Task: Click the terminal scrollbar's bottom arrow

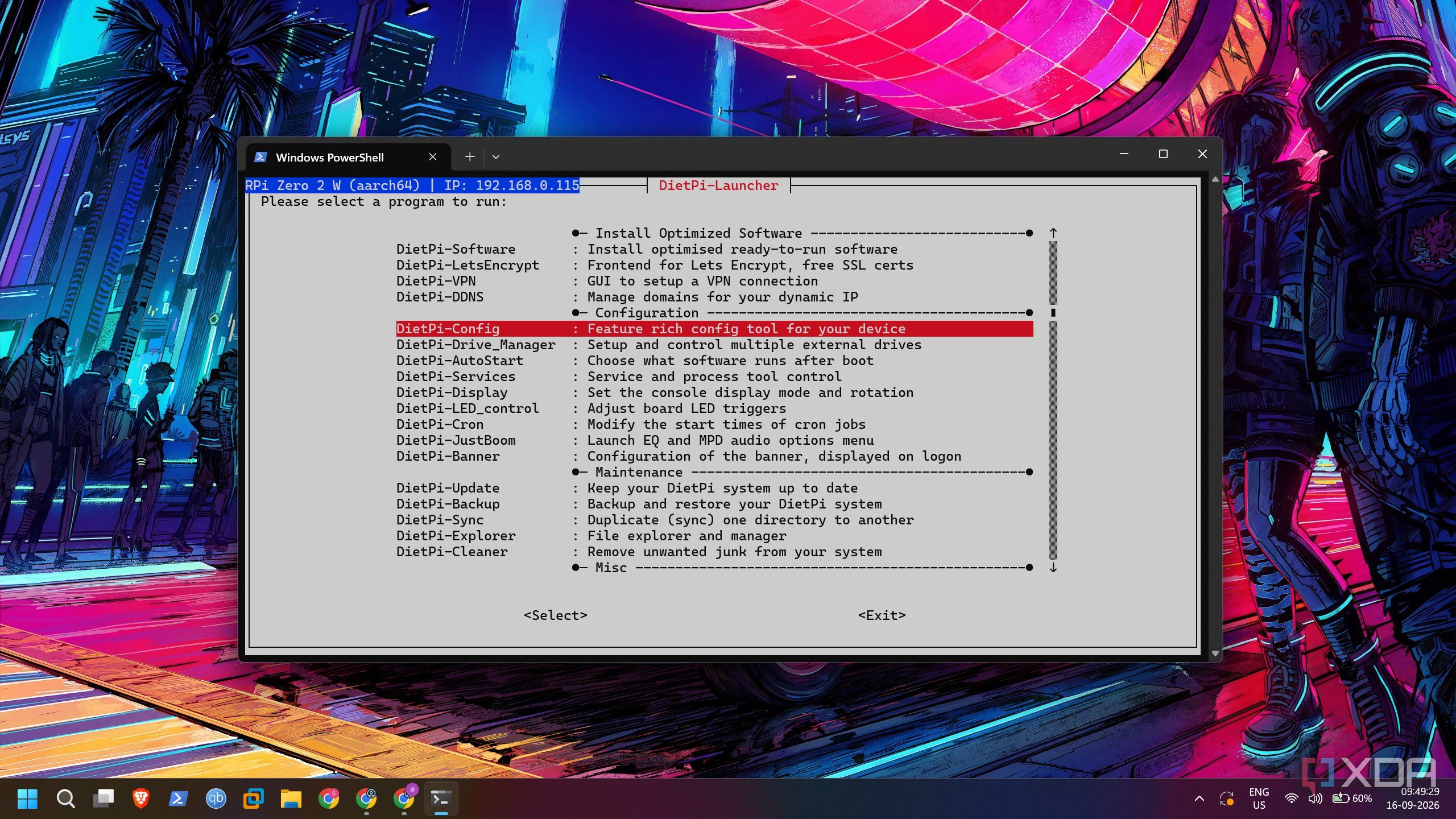Action: coord(1215,653)
